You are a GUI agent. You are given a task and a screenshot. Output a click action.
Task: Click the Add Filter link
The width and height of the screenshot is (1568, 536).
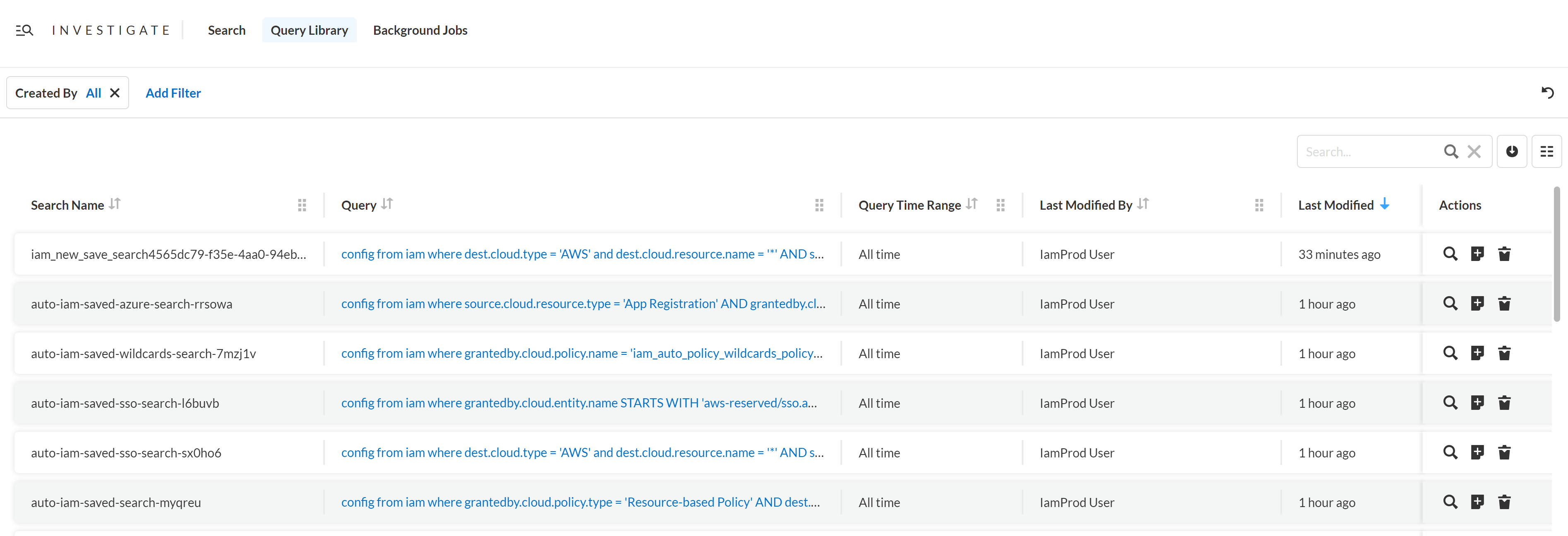click(x=173, y=93)
